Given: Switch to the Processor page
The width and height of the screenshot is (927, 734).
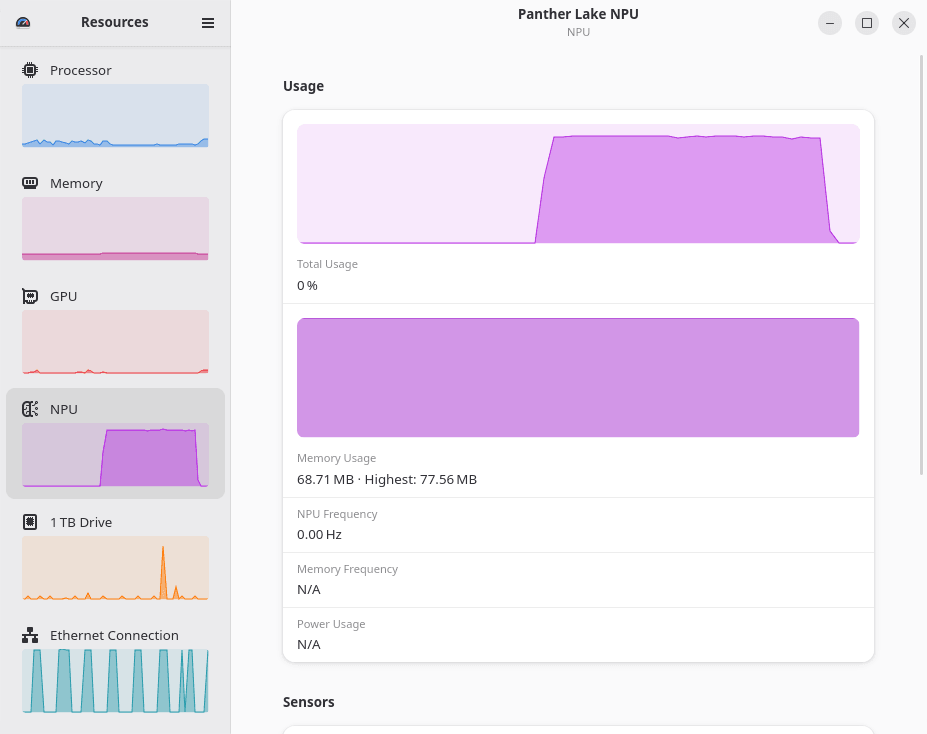Looking at the screenshot, I should 115,105.
